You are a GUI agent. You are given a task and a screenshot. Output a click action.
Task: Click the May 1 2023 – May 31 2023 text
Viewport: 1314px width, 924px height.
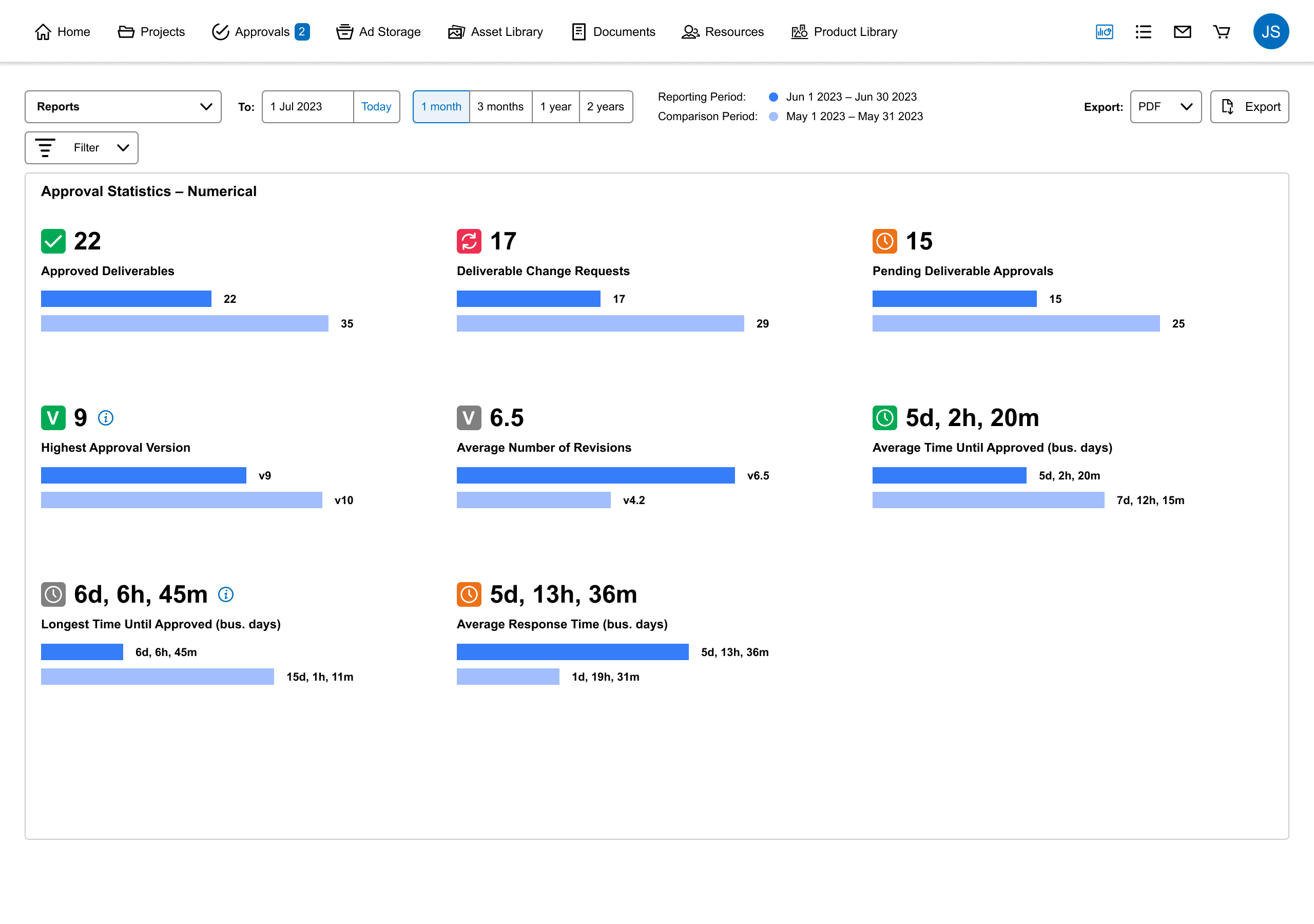click(x=855, y=116)
